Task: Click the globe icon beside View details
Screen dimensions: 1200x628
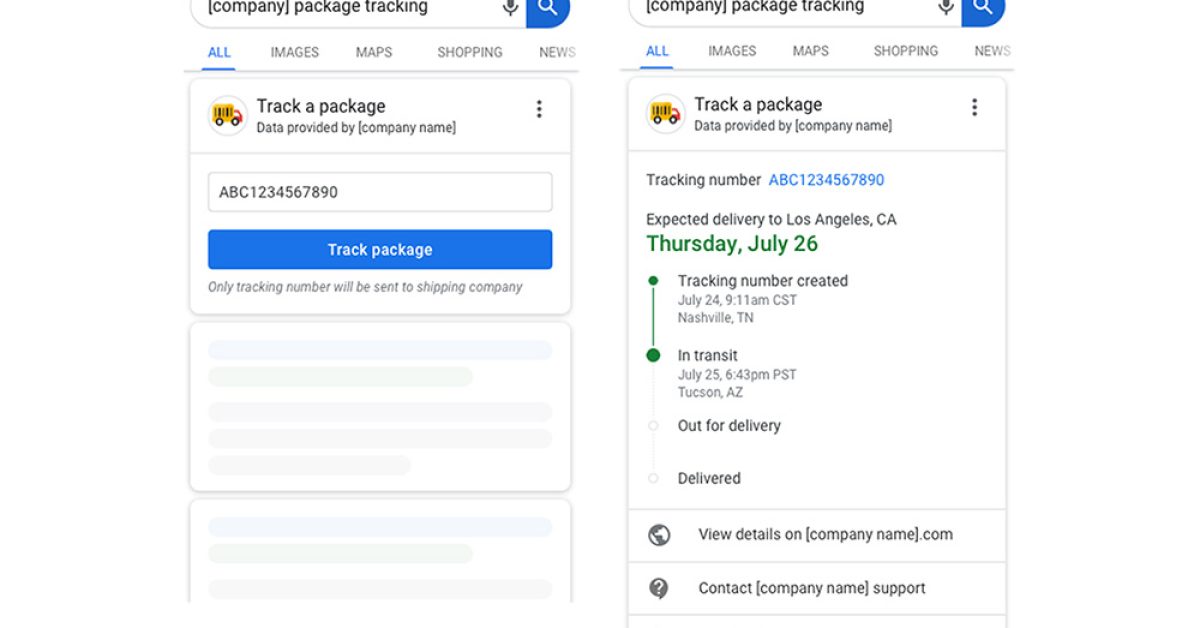Action: tap(659, 535)
